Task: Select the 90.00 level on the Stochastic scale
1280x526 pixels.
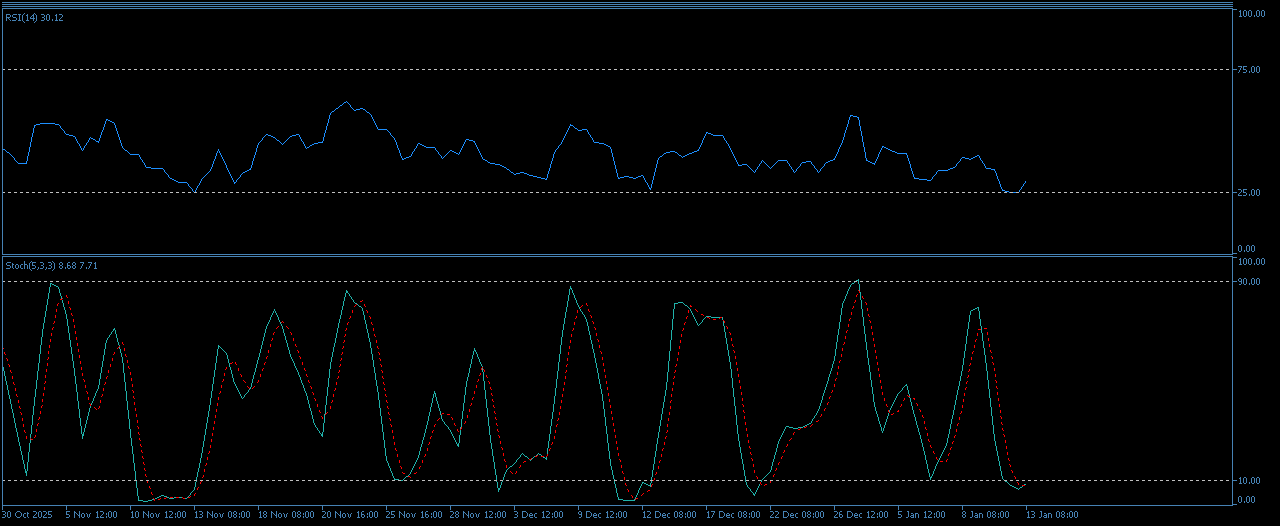Action: pos(1250,281)
